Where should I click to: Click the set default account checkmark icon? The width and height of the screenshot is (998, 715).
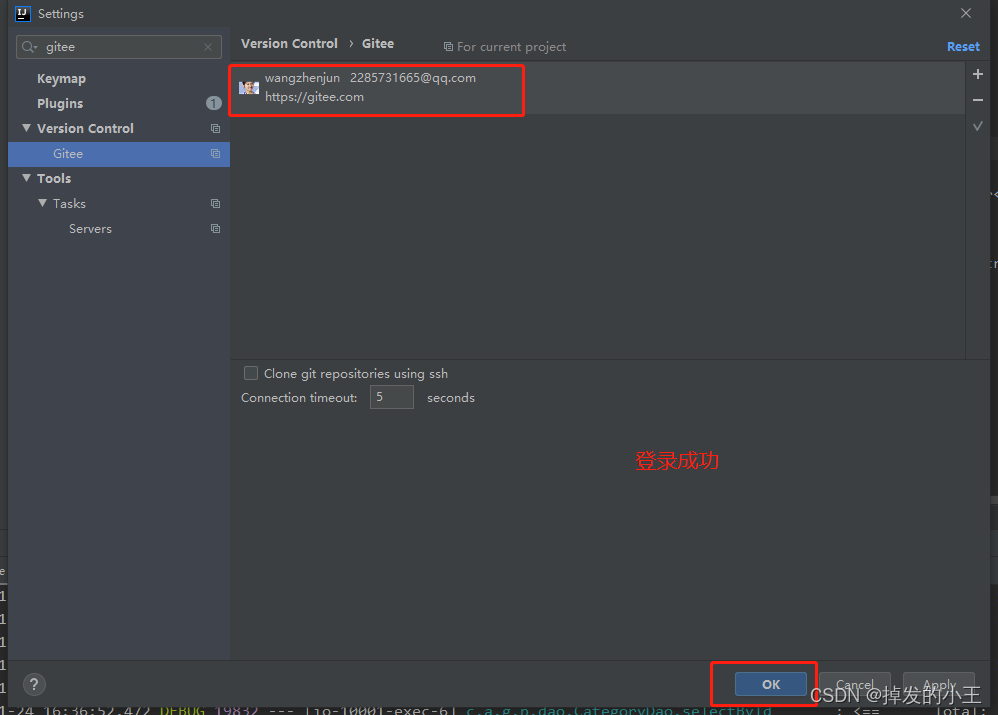978,126
